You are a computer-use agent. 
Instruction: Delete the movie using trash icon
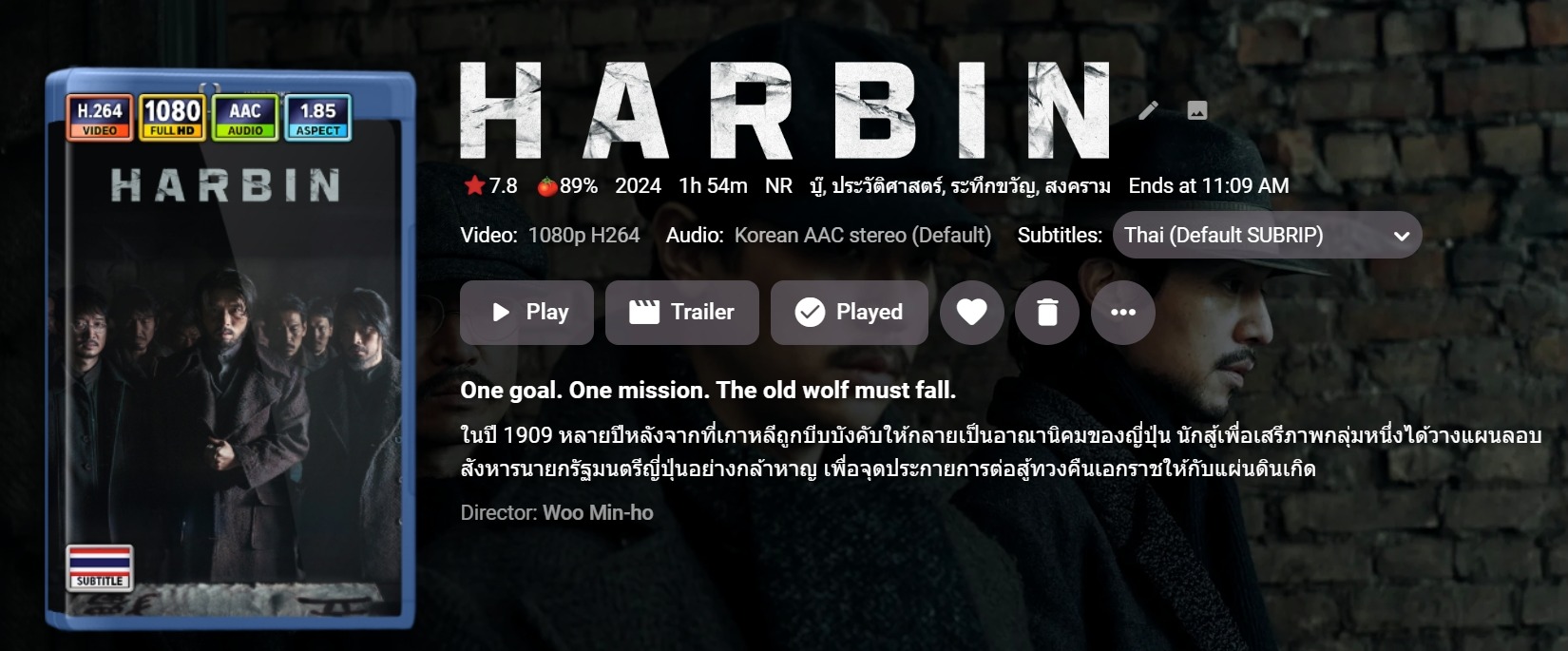pos(1047,312)
